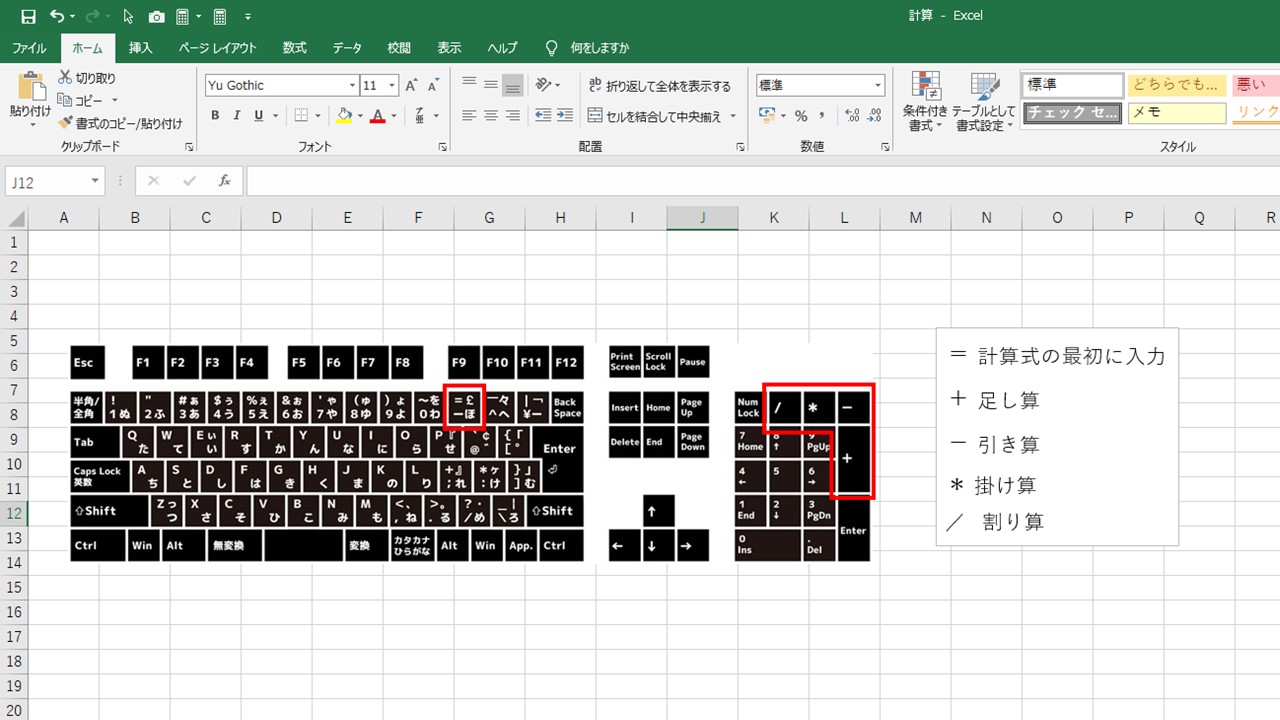Click the yellow fill color bucket
Screen dimensions: 1280x720
pyautogui.click(x=345, y=116)
